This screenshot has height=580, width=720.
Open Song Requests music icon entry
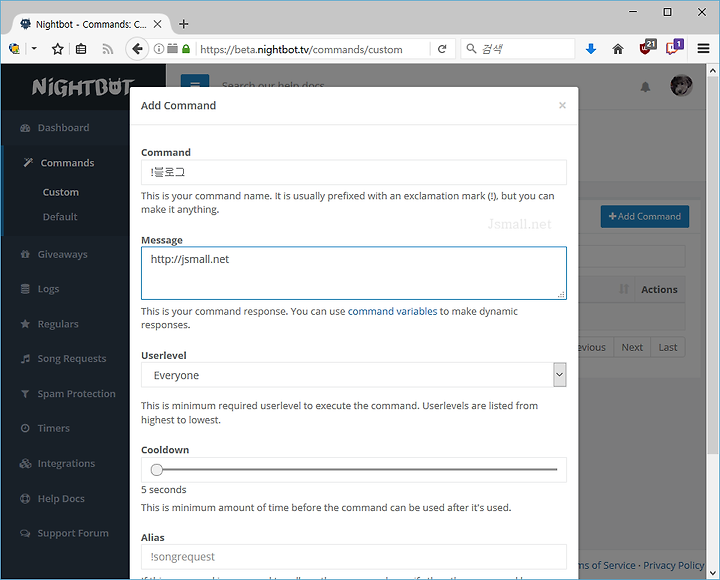[64, 359]
